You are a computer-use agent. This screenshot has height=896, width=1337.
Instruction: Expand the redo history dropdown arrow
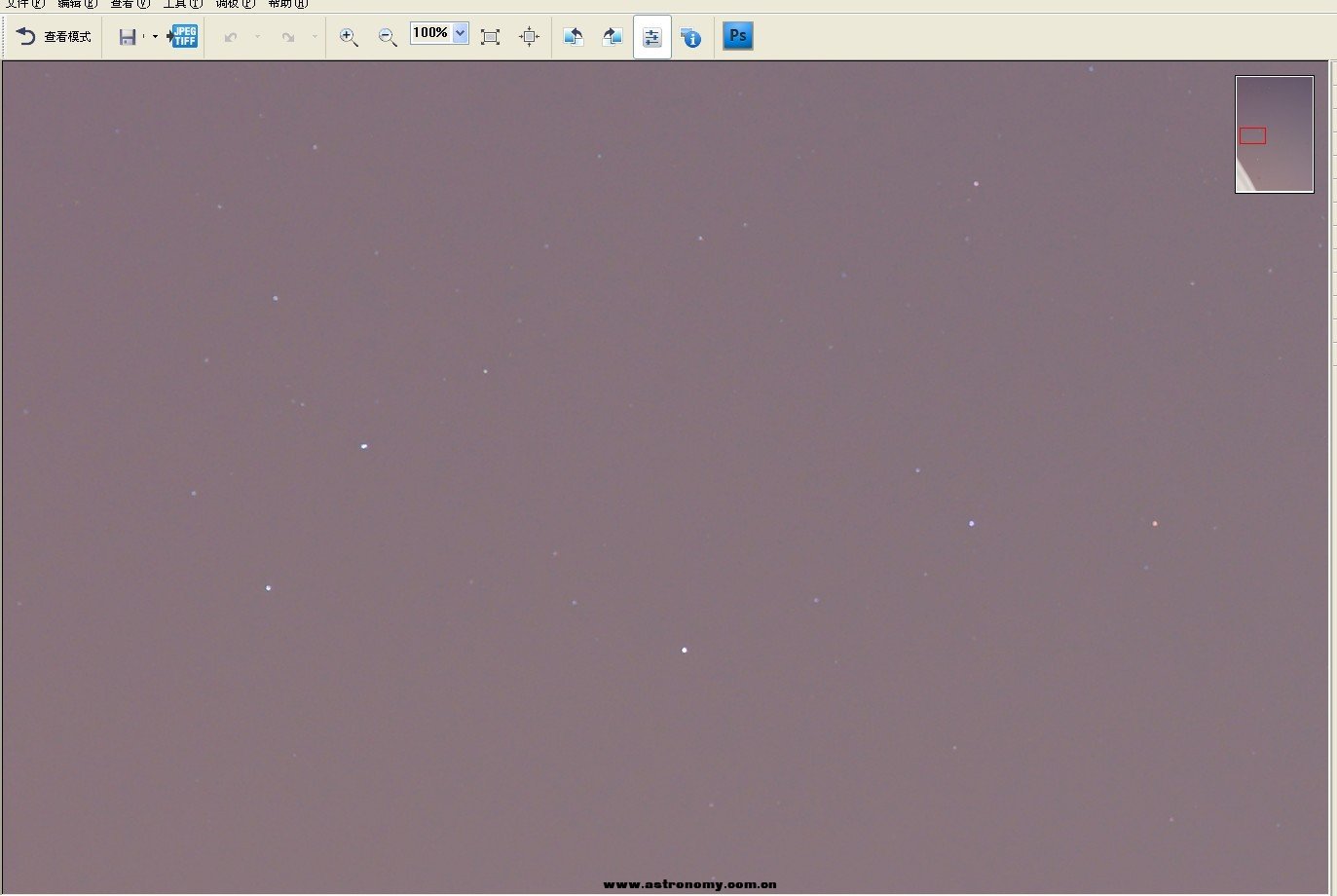tap(315, 37)
